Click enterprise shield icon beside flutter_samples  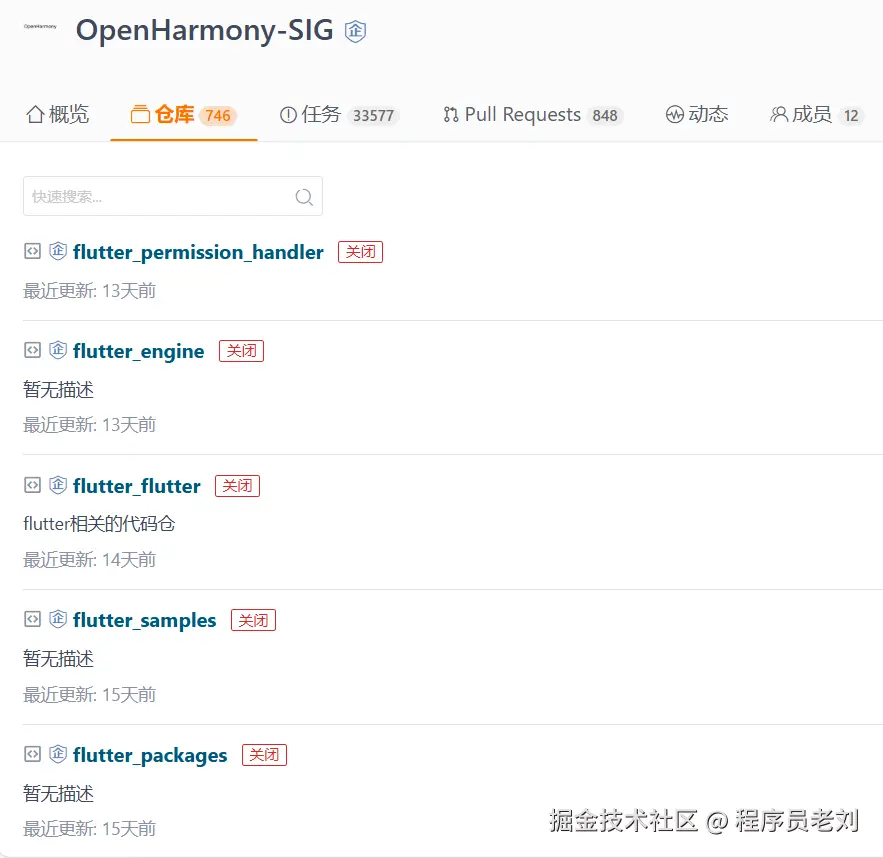[x=58, y=619]
